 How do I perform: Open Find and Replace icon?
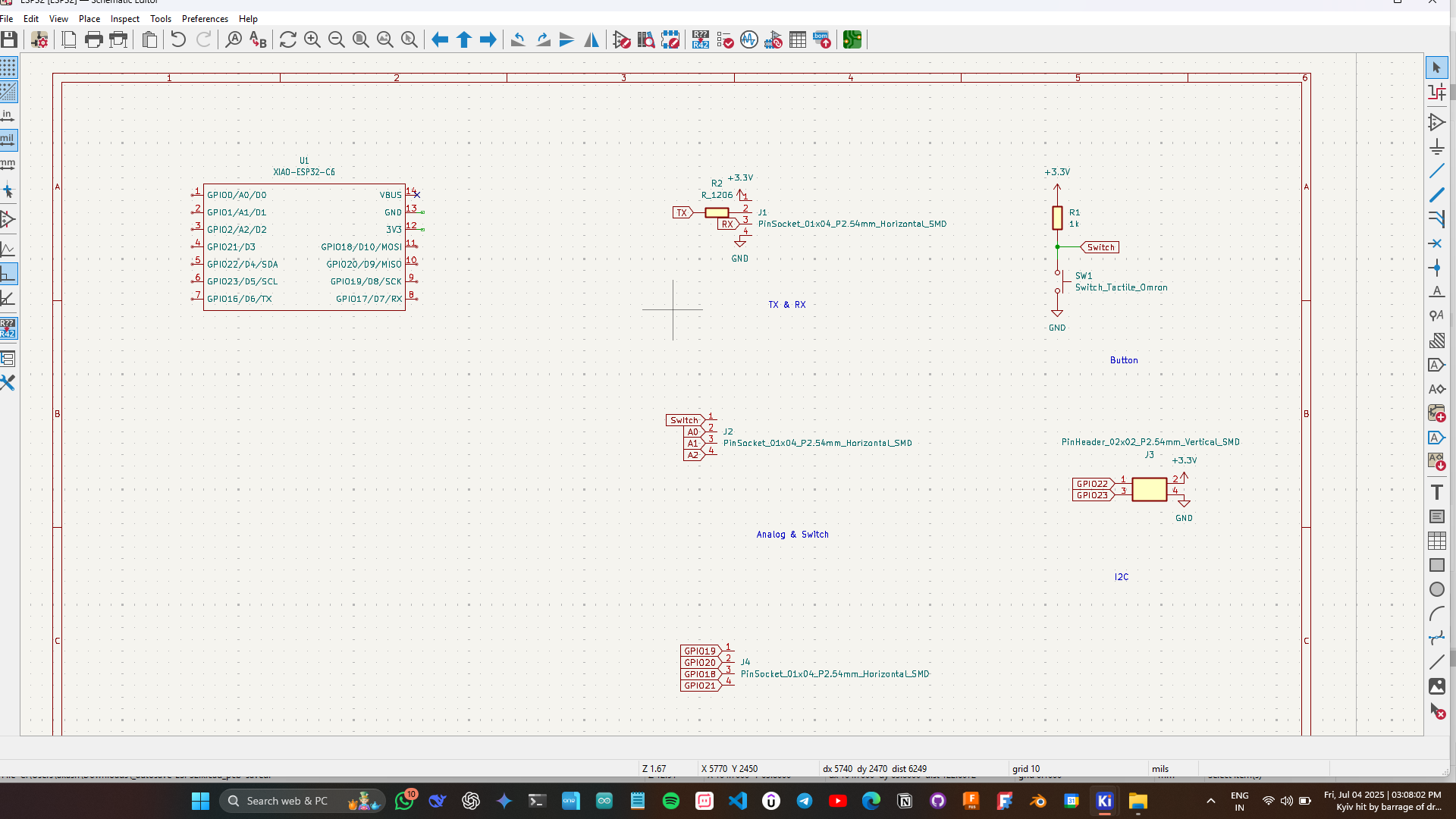click(x=258, y=39)
